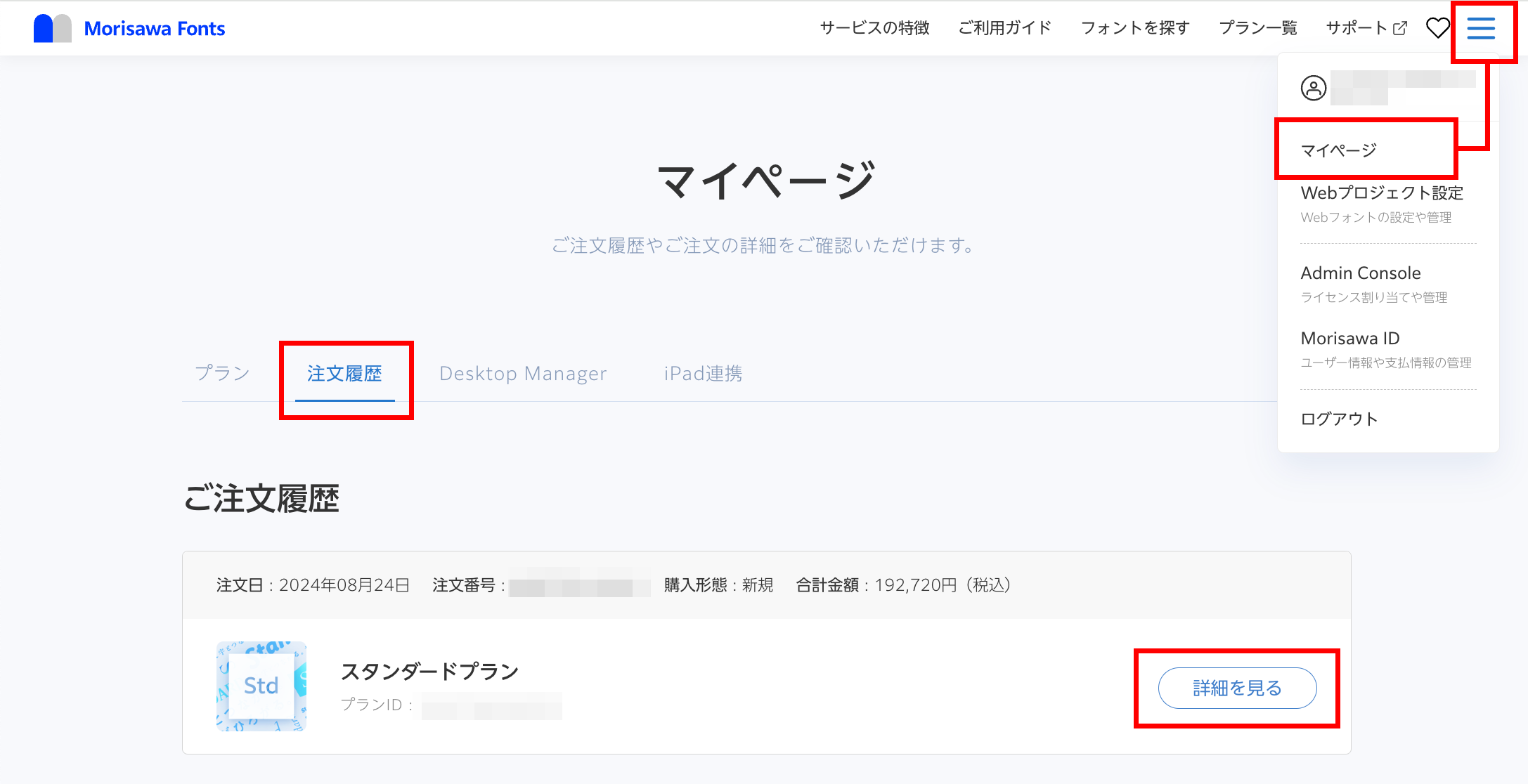Open the hamburger menu icon
Image resolution: width=1528 pixels, height=784 pixels.
[x=1481, y=29]
